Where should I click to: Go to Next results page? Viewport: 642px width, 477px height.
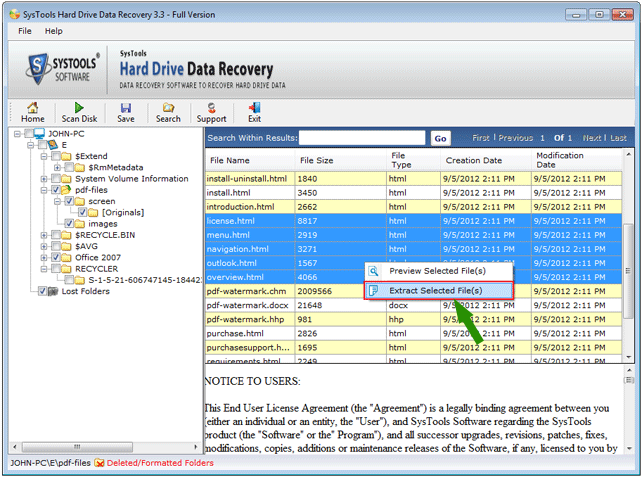[x=592, y=138]
